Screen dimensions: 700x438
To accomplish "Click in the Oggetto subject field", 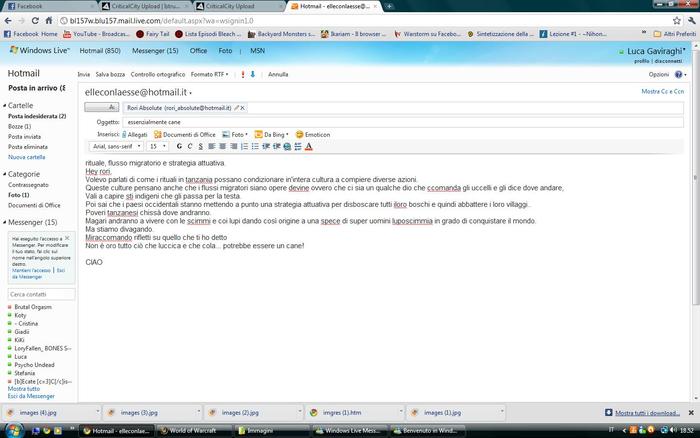I will tap(403, 122).
